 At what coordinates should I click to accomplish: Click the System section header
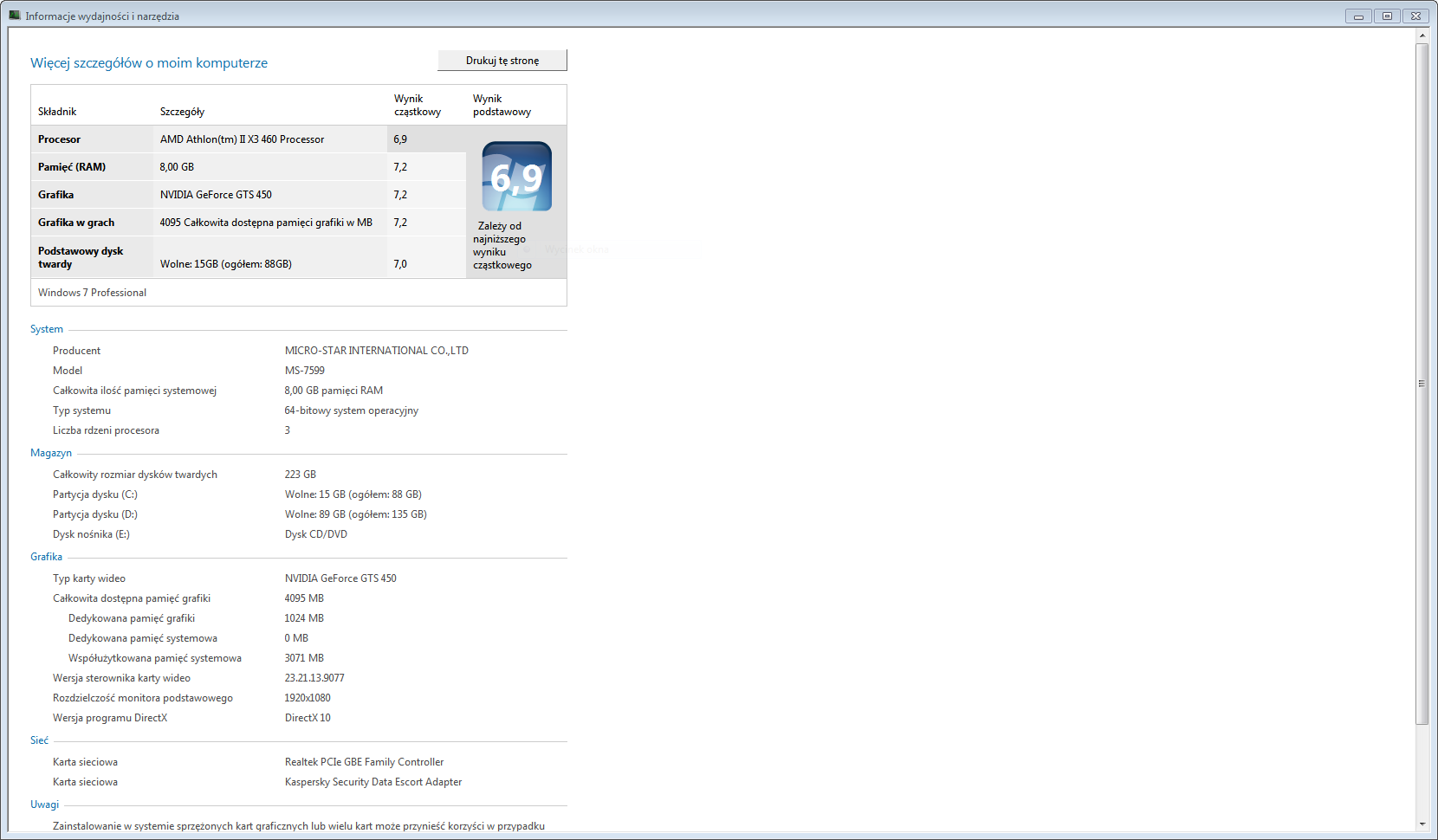point(47,329)
